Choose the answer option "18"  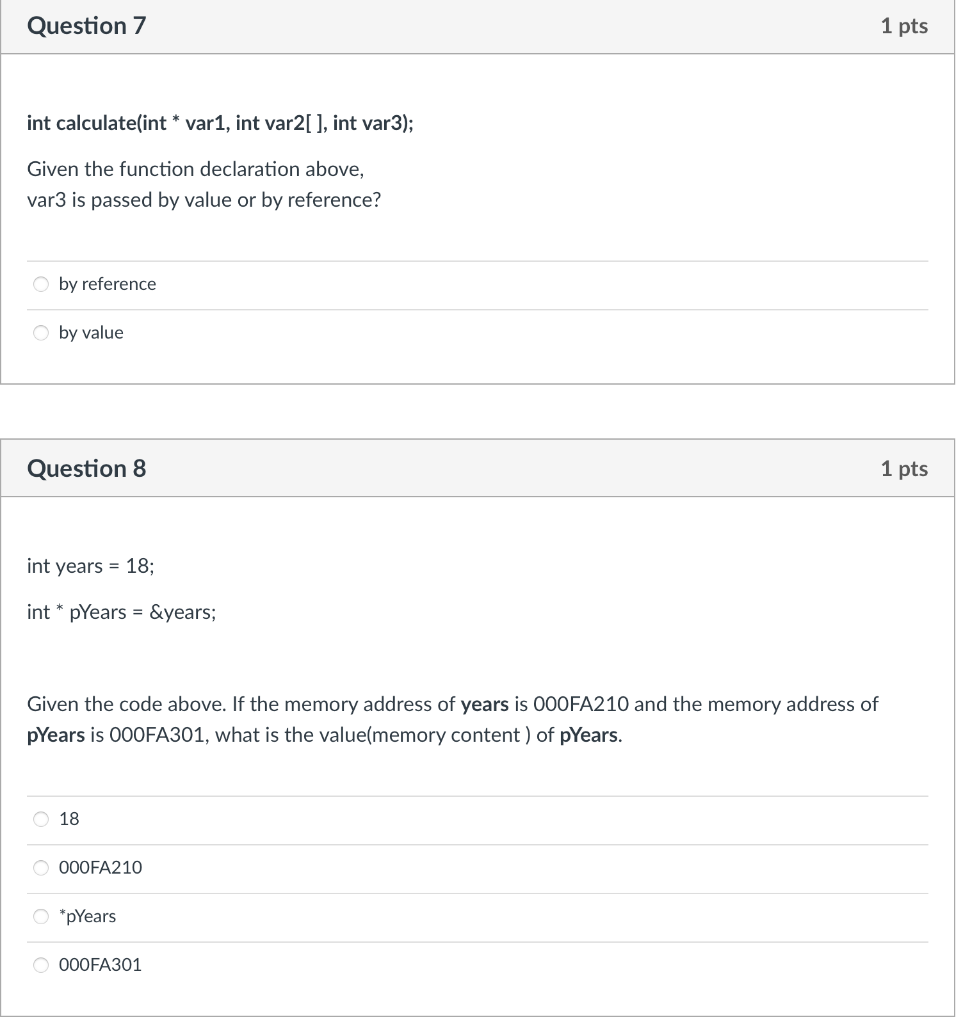pyautogui.click(x=40, y=819)
